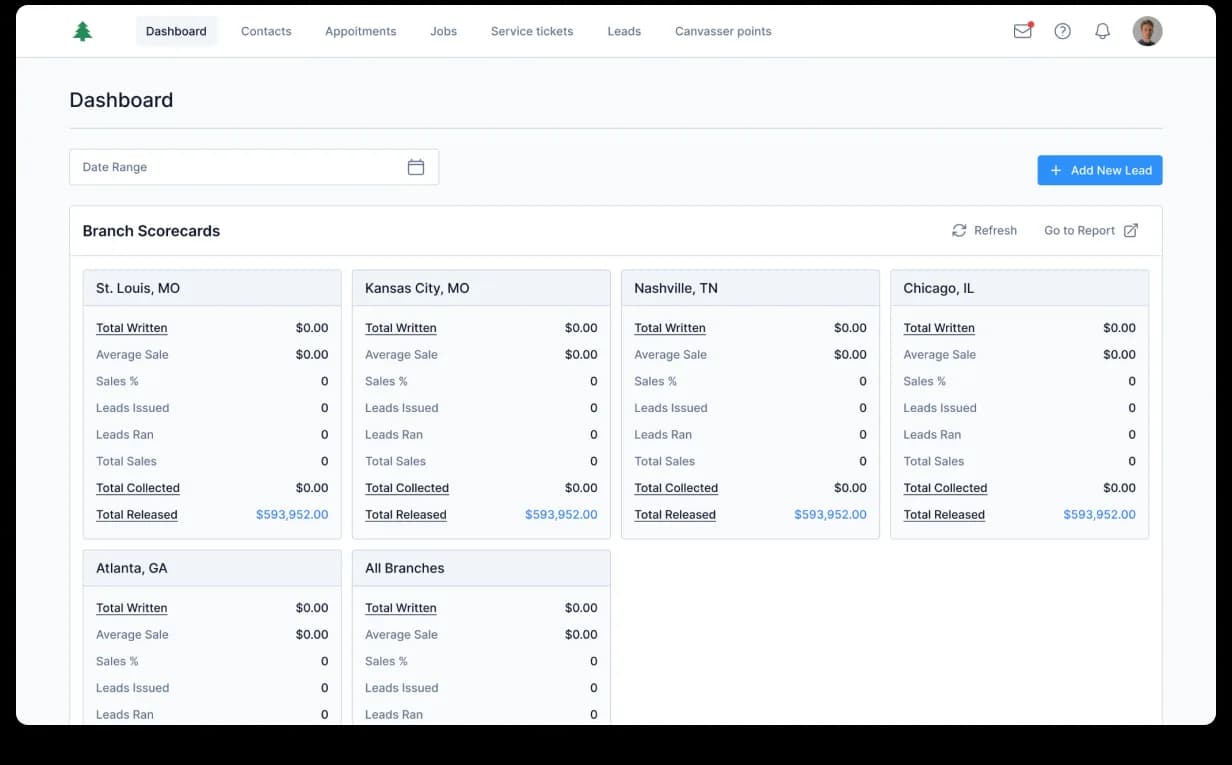Image resolution: width=1232 pixels, height=765 pixels.
Task: Open Total Collected in St. Louis card
Action: point(138,488)
